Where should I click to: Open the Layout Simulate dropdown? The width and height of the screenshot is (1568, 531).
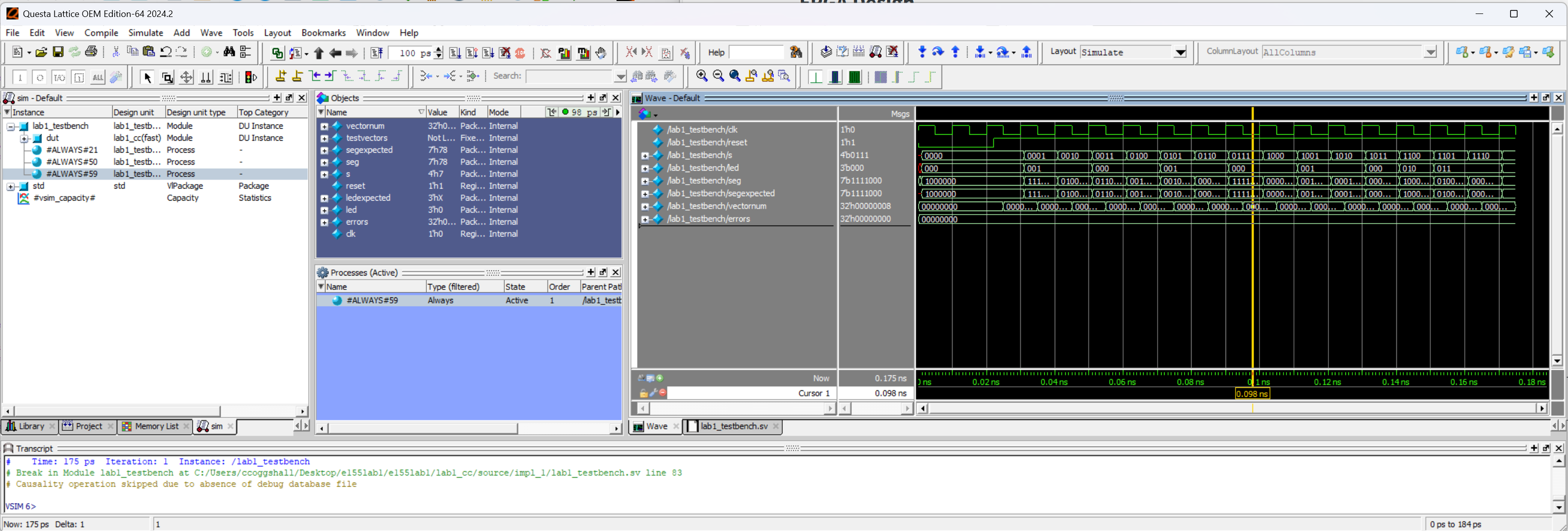click(1180, 52)
